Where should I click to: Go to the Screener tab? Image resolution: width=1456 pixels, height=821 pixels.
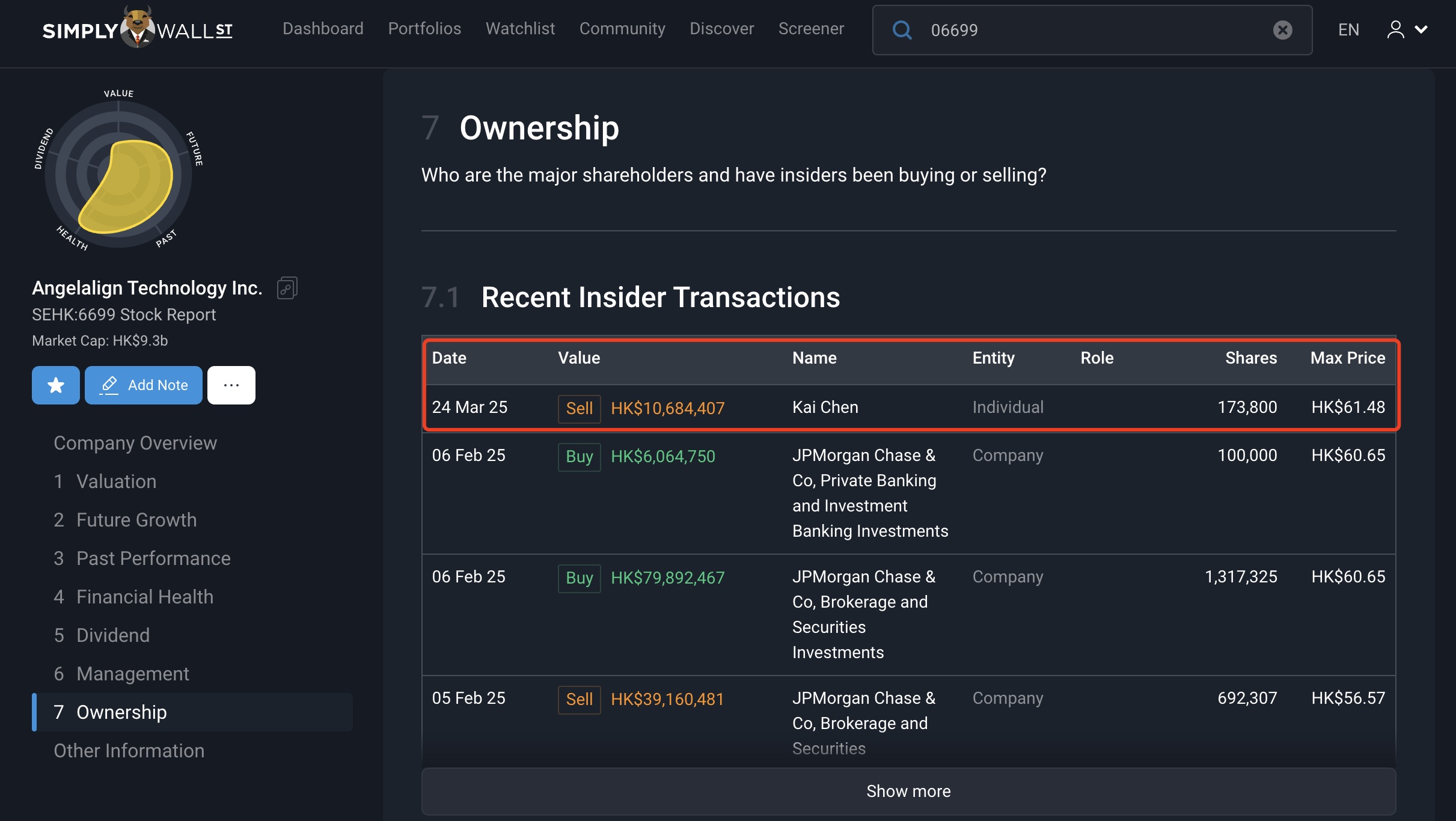(811, 29)
